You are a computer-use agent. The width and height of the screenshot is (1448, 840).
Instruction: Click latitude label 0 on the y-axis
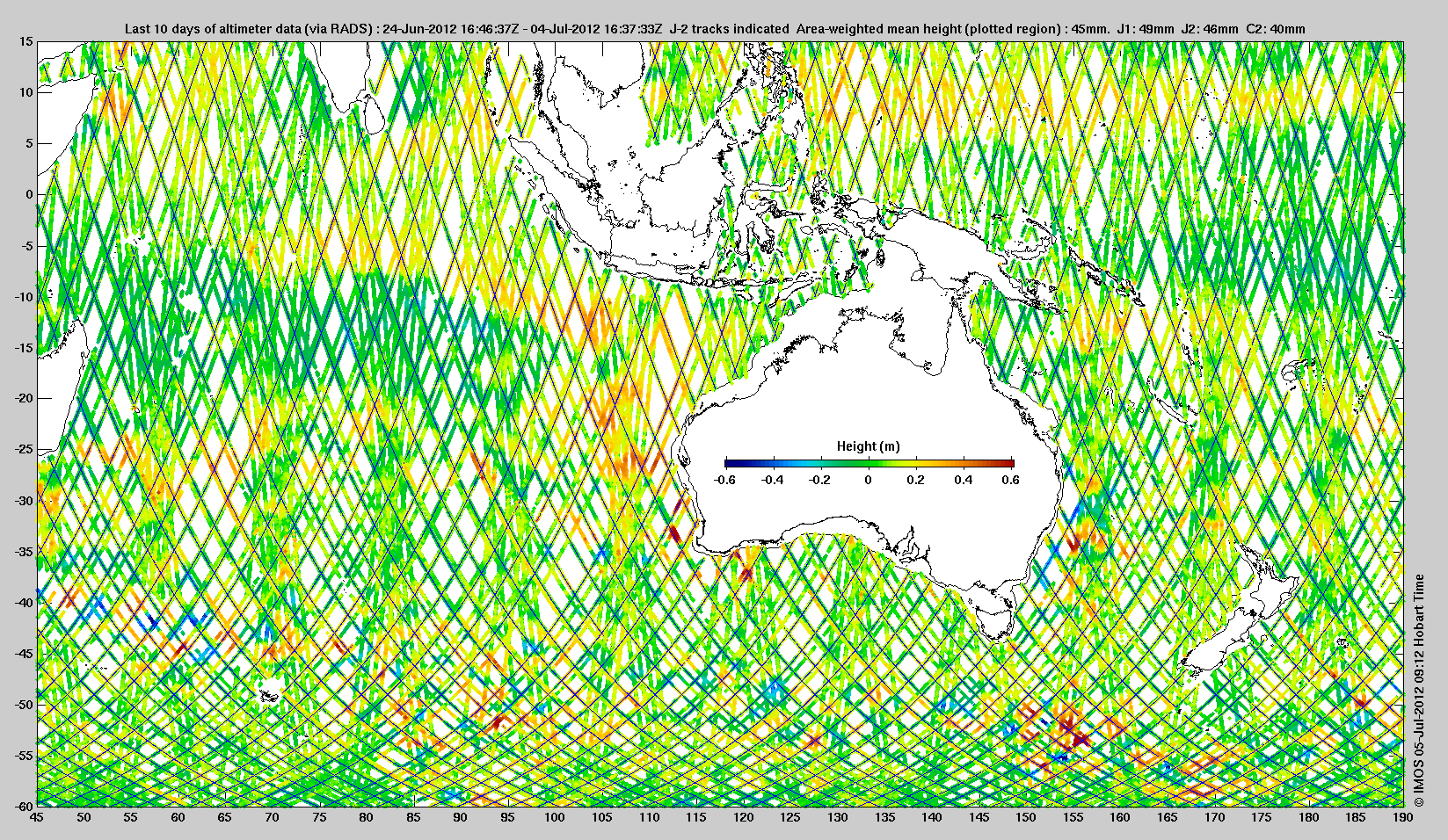tap(30, 194)
